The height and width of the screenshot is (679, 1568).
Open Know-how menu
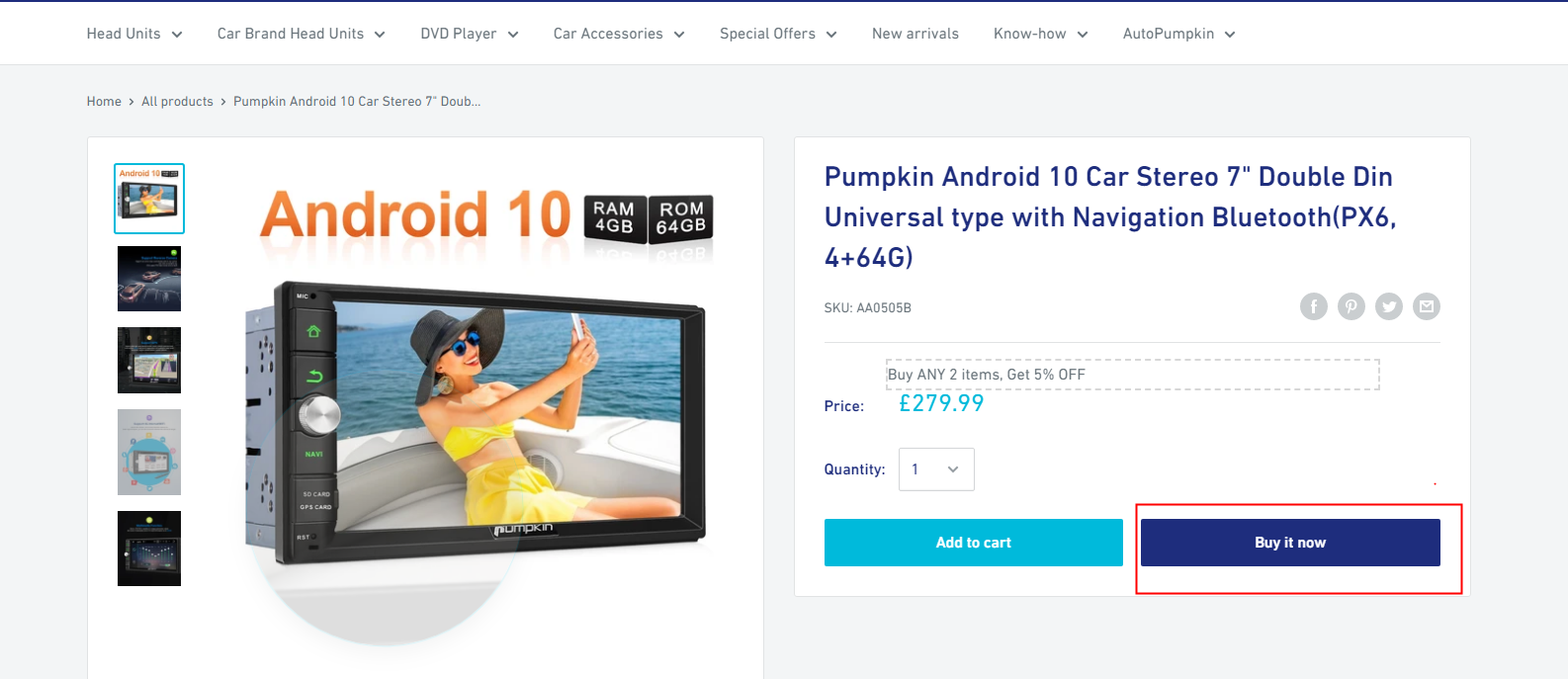[x=1041, y=34]
